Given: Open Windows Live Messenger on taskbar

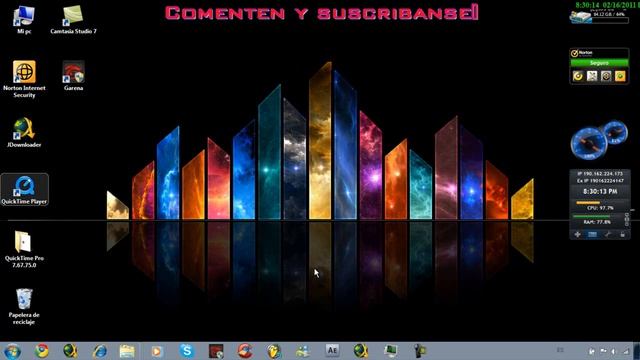Looking at the screenshot, I should coord(303,351).
